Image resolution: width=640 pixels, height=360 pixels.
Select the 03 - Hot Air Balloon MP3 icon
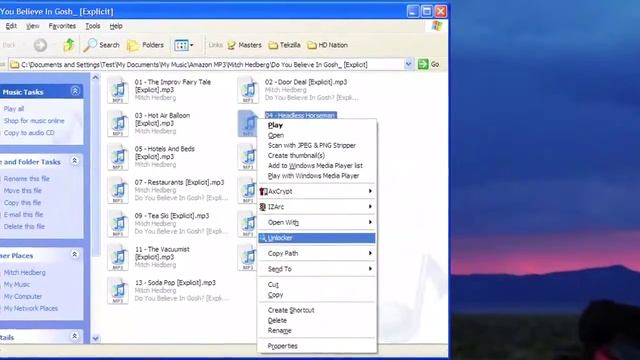coord(118,123)
